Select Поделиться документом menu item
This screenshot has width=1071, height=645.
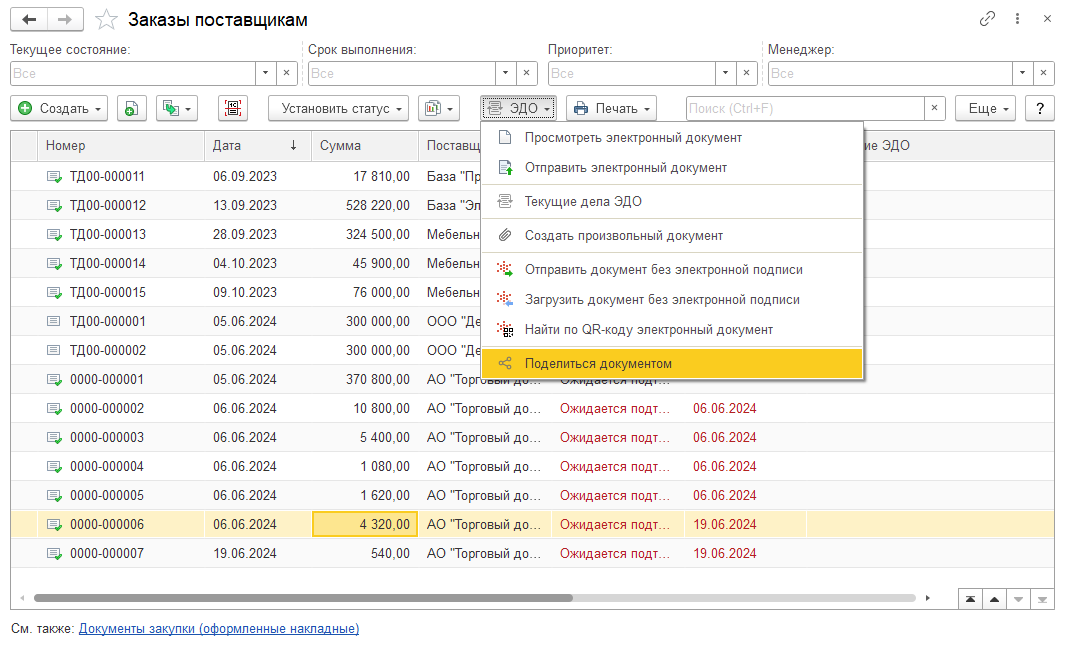pyautogui.click(x=671, y=364)
